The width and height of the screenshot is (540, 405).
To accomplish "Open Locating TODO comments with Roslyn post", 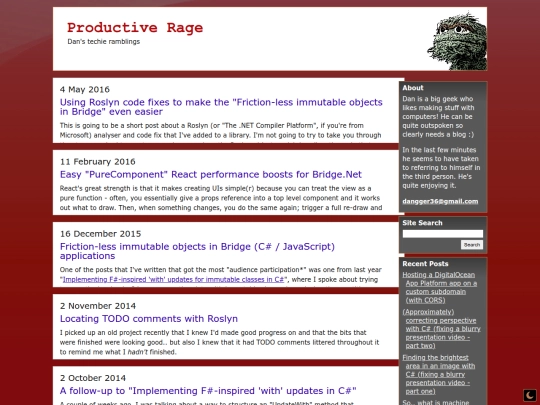I will pyautogui.click(x=149, y=319).
